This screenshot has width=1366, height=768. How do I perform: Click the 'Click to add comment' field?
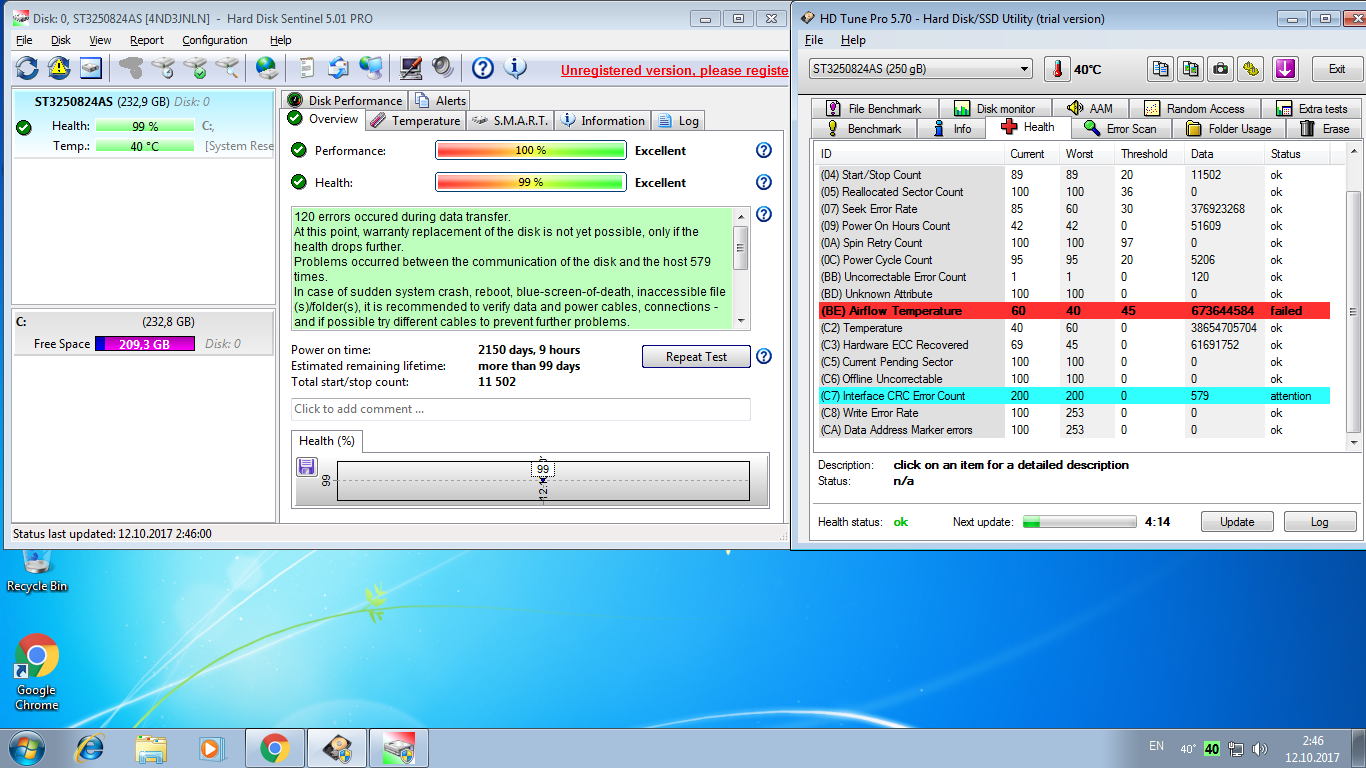click(x=520, y=409)
